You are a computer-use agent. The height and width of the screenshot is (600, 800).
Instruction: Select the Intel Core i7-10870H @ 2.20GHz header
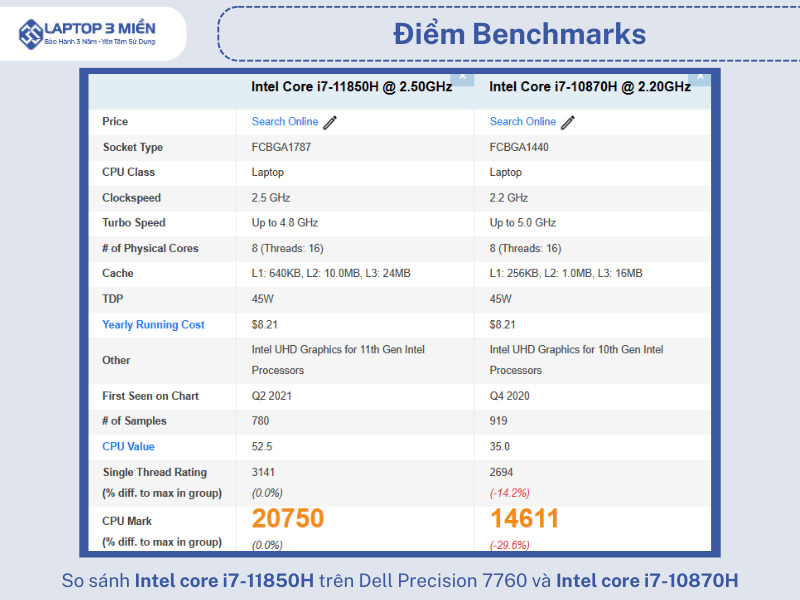click(x=589, y=87)
